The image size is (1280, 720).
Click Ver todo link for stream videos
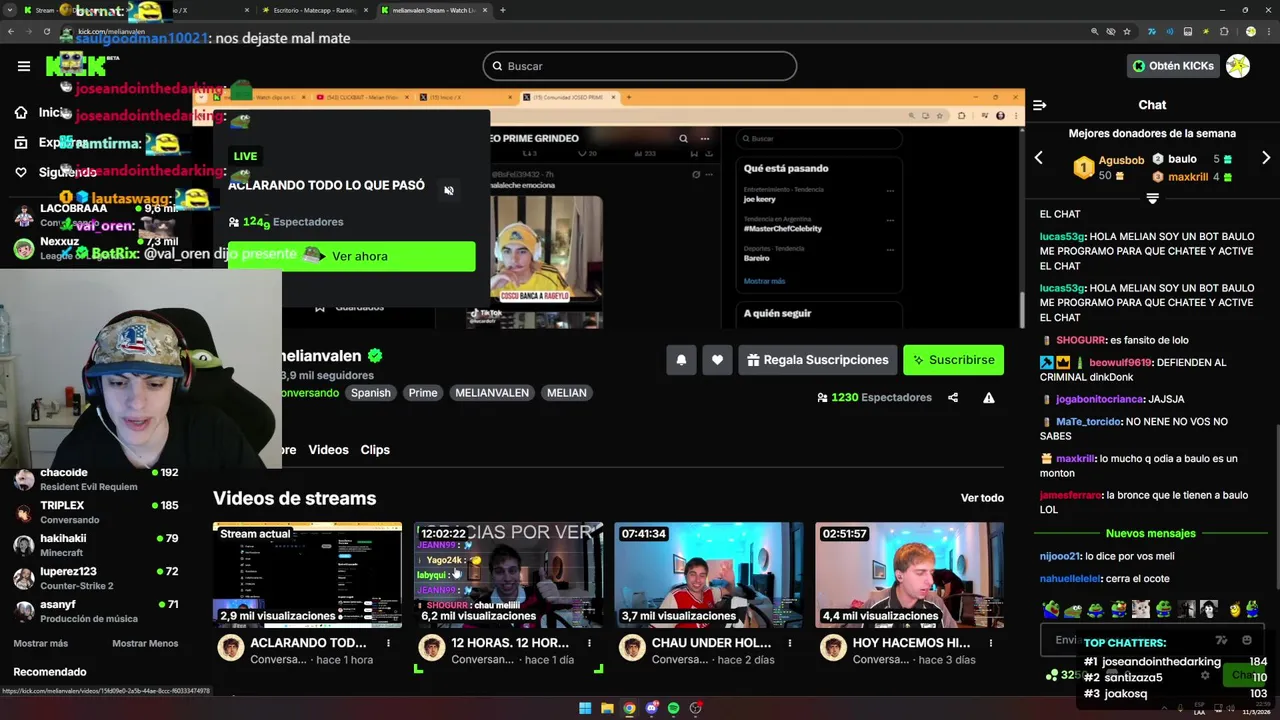click(x=982, y=498)
